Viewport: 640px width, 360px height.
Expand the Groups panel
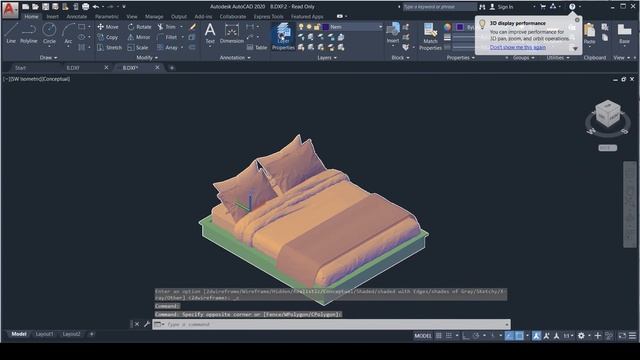pyautogui.click(x=524, y=58)
